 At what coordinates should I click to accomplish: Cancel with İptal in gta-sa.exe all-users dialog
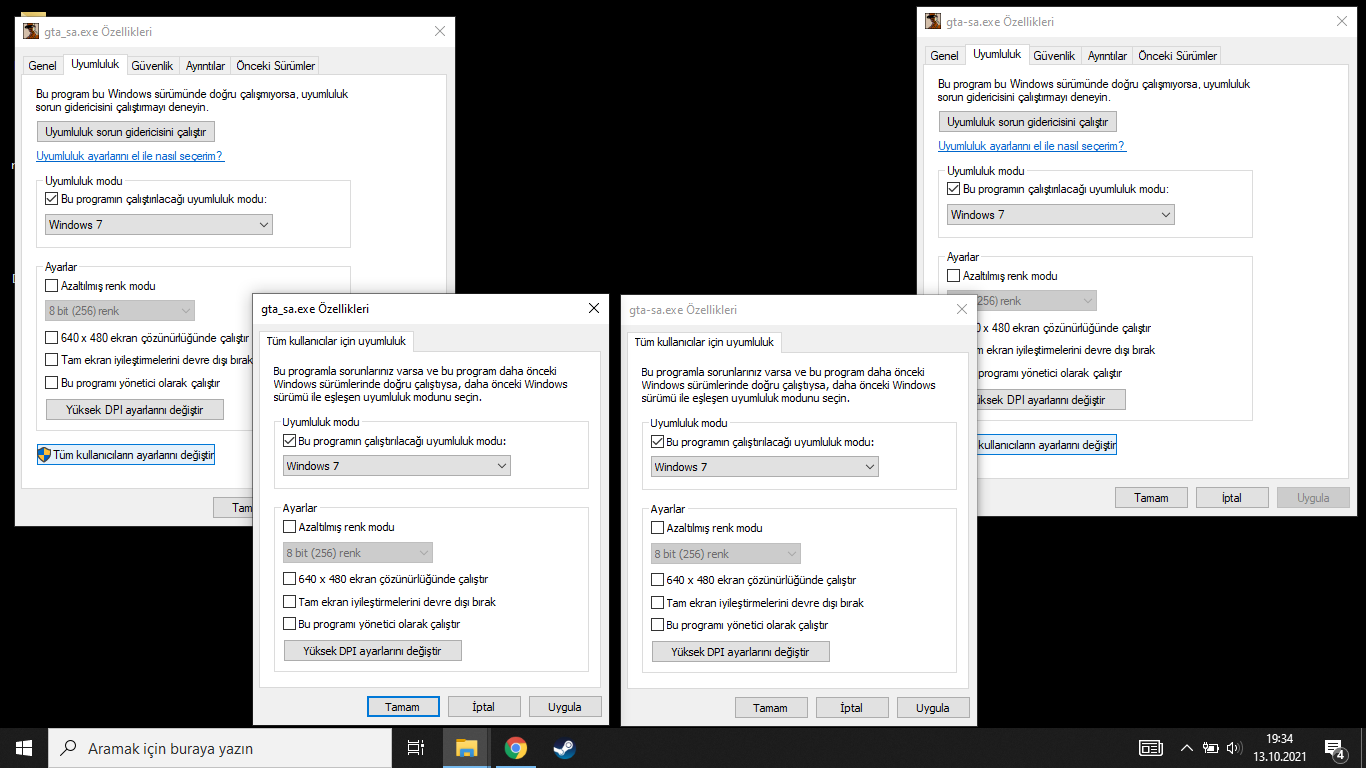pyautogui.click(x=852, y=708)
